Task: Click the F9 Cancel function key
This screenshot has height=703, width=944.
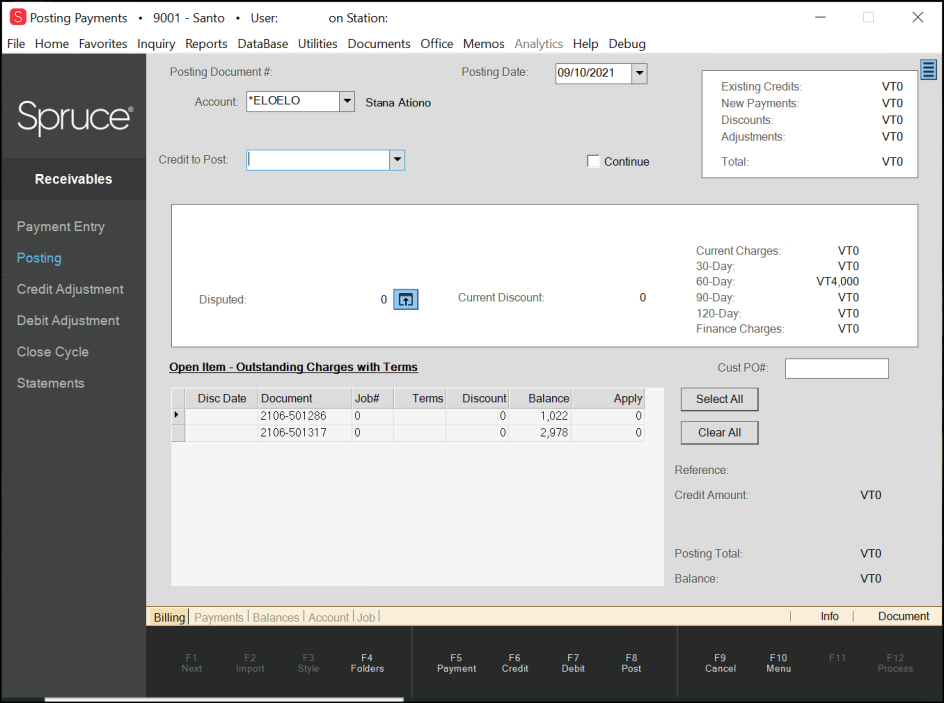Action: (x=720, y=663)
